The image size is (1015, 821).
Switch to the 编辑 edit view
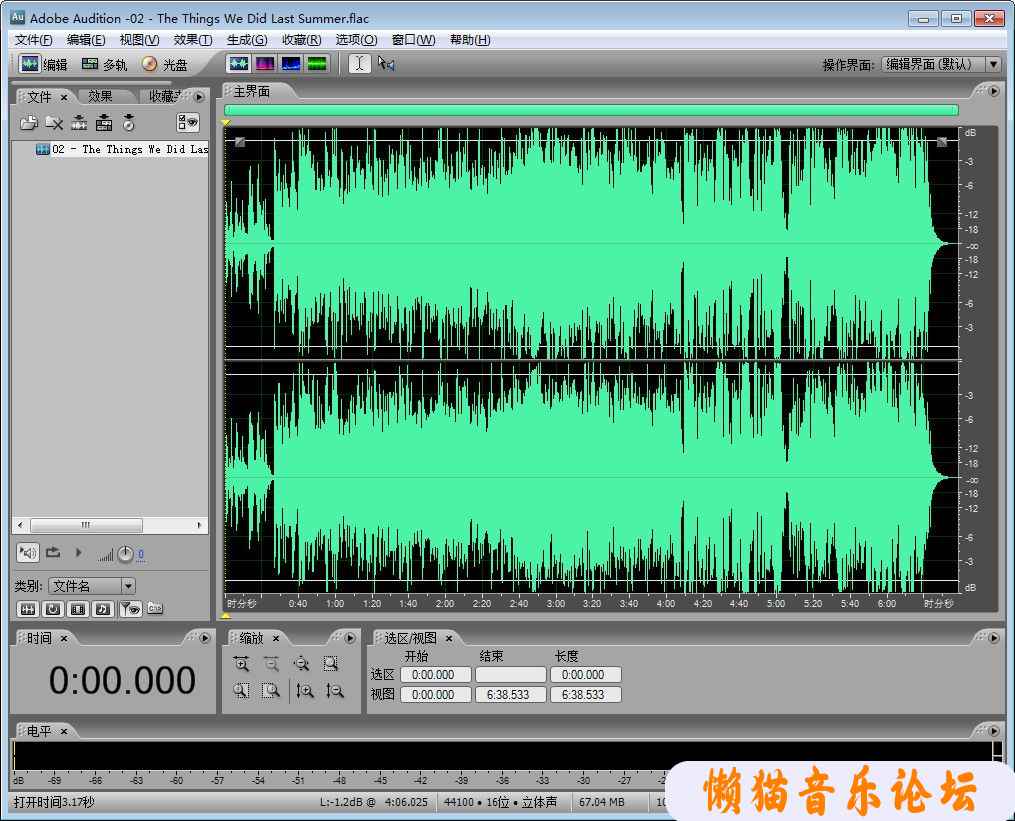[x=43, y=64]
